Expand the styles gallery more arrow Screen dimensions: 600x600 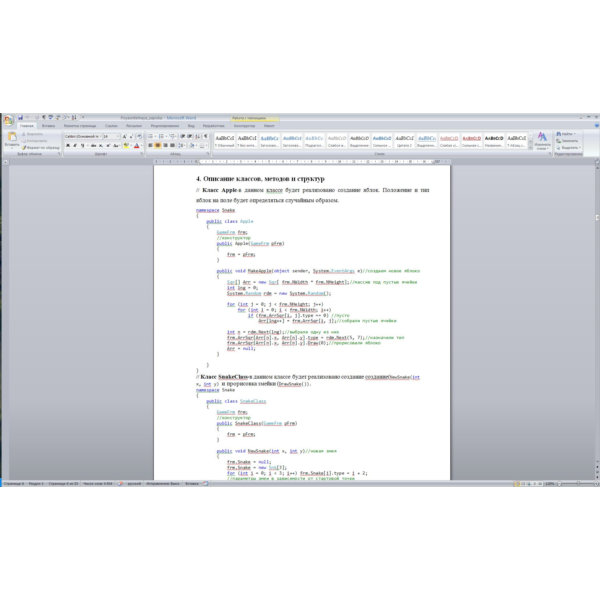pyautogui.click(x=530, y=147)
